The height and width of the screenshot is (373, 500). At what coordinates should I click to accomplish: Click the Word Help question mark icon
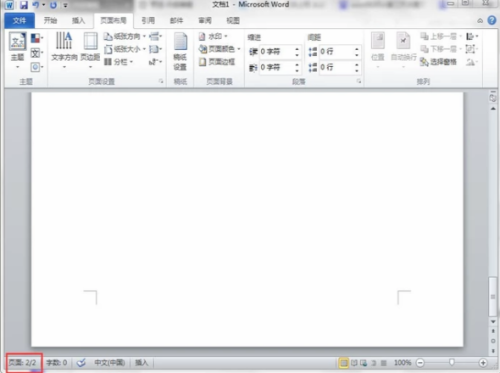pos(492,20)
